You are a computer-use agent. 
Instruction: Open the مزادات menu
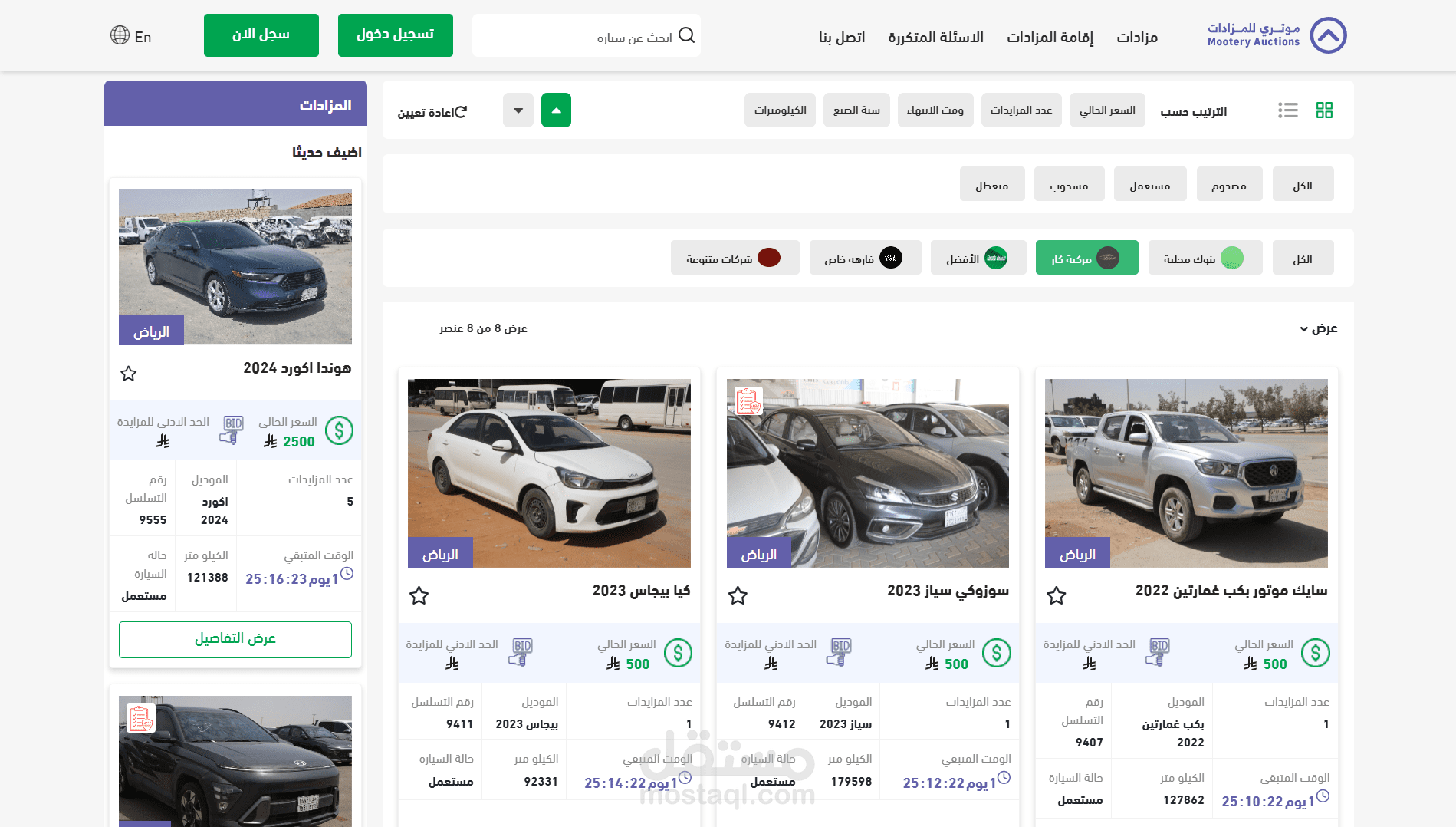coord(1137,37)
